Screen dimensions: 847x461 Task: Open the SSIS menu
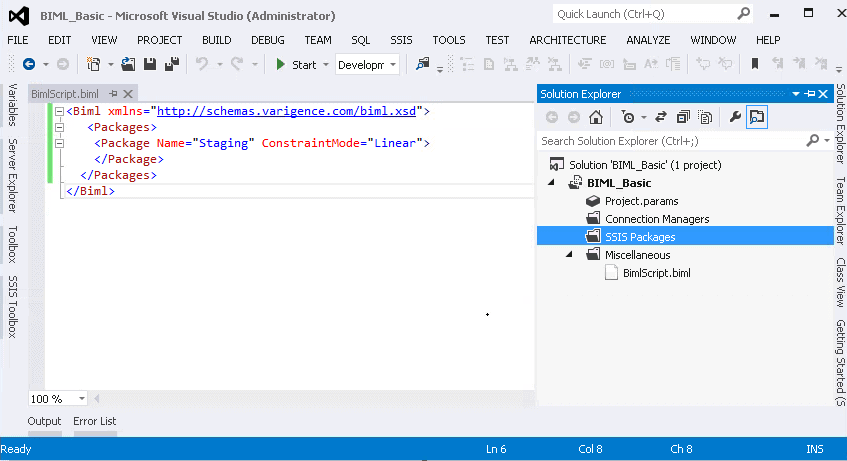[x=401, y=40]
